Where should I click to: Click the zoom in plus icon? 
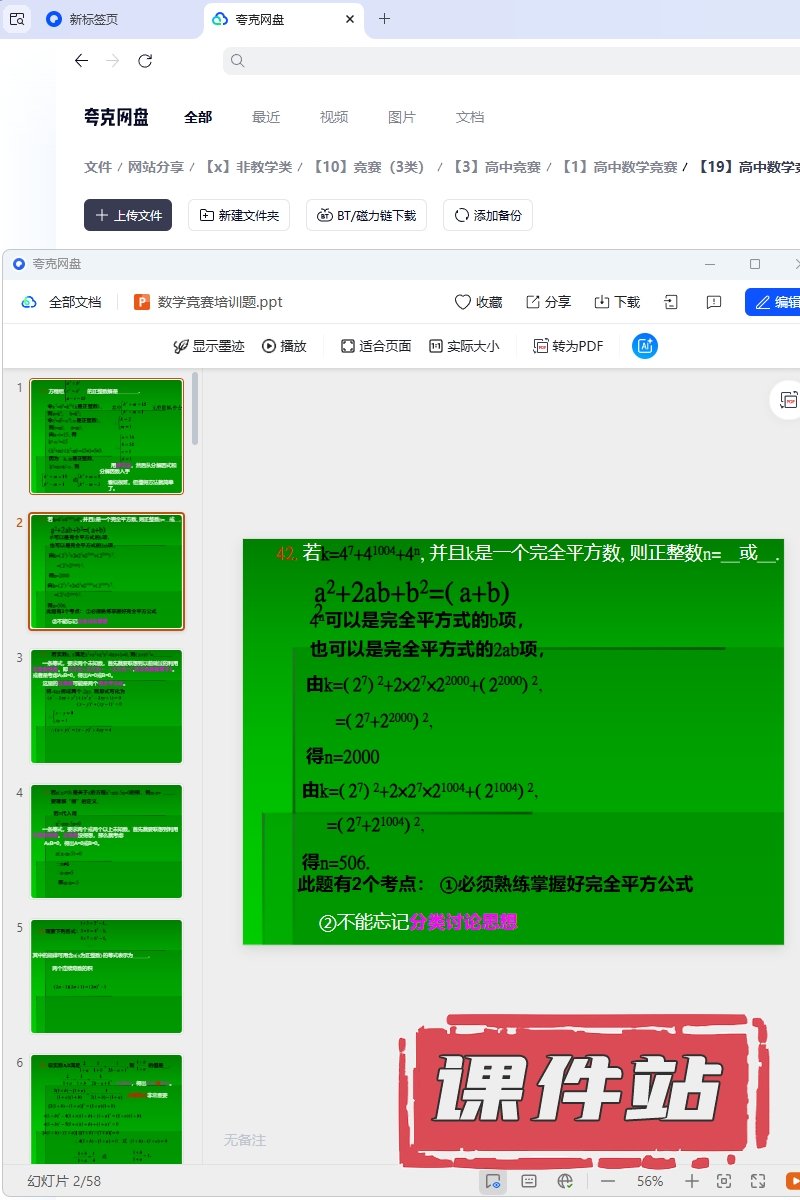coord(691,1181)
